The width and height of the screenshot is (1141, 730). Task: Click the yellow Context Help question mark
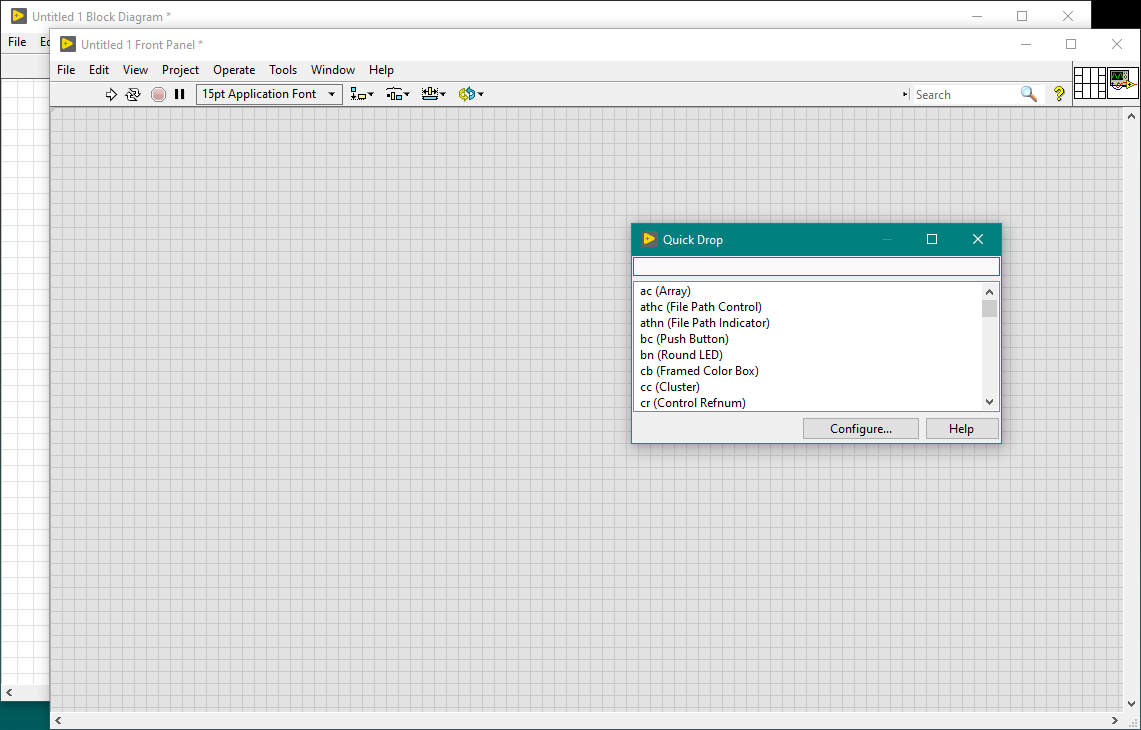(1059, 94)
